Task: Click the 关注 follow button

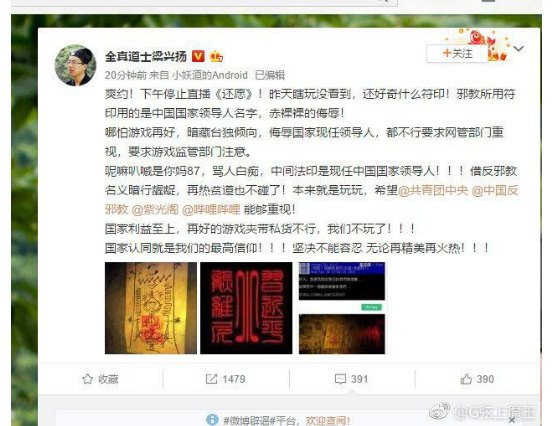Action: (457, 54)
